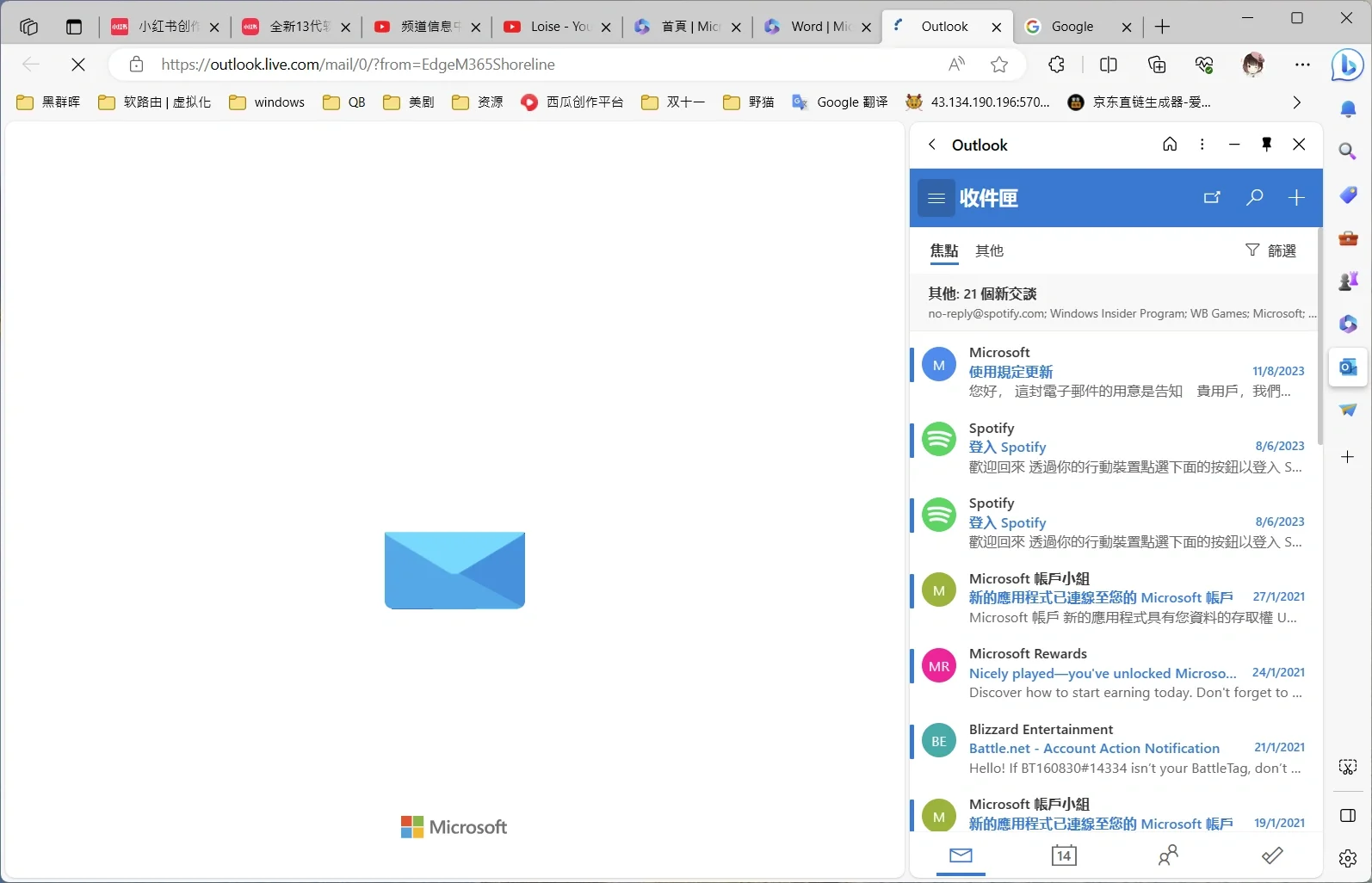Open Battle.net Account Action Notification email

point(1114,749)
